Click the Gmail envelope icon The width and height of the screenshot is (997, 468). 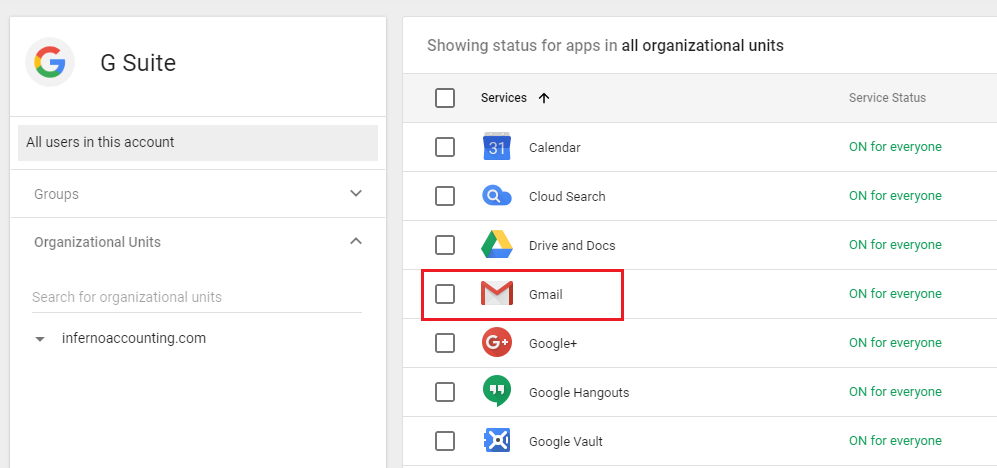click(x=497, y=294)
